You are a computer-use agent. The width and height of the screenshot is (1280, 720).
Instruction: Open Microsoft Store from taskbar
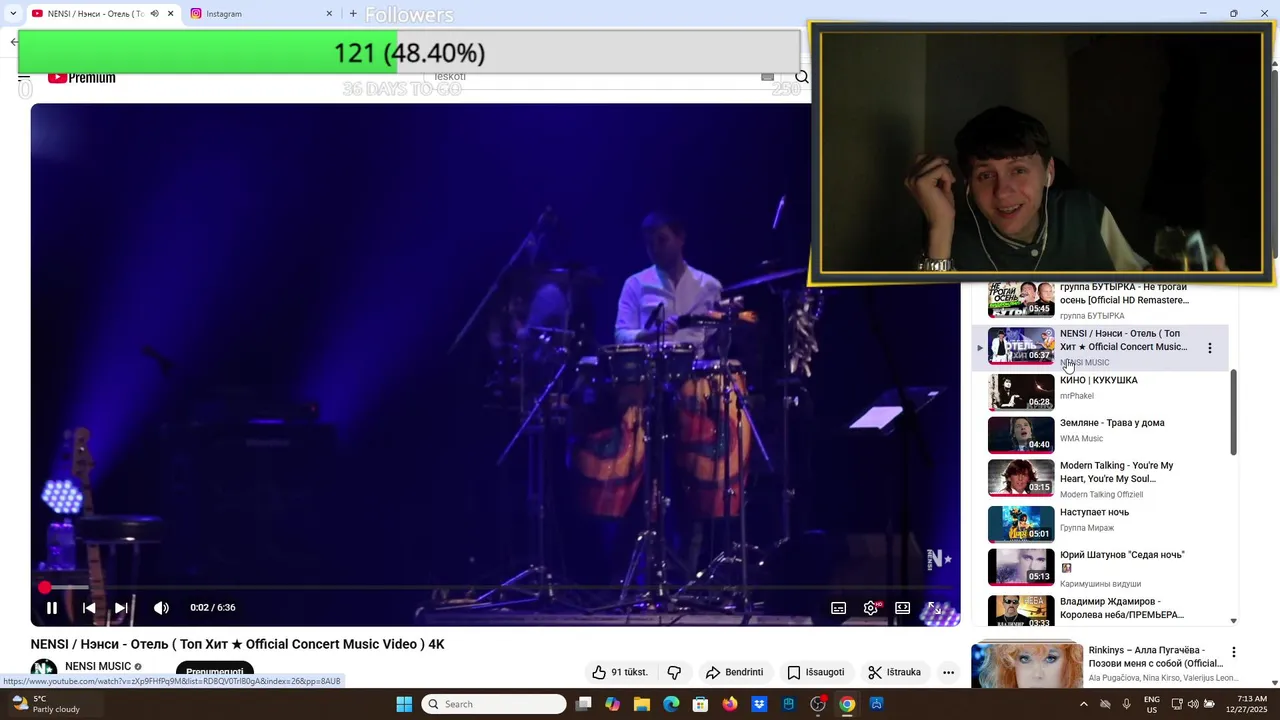point(701,704)
